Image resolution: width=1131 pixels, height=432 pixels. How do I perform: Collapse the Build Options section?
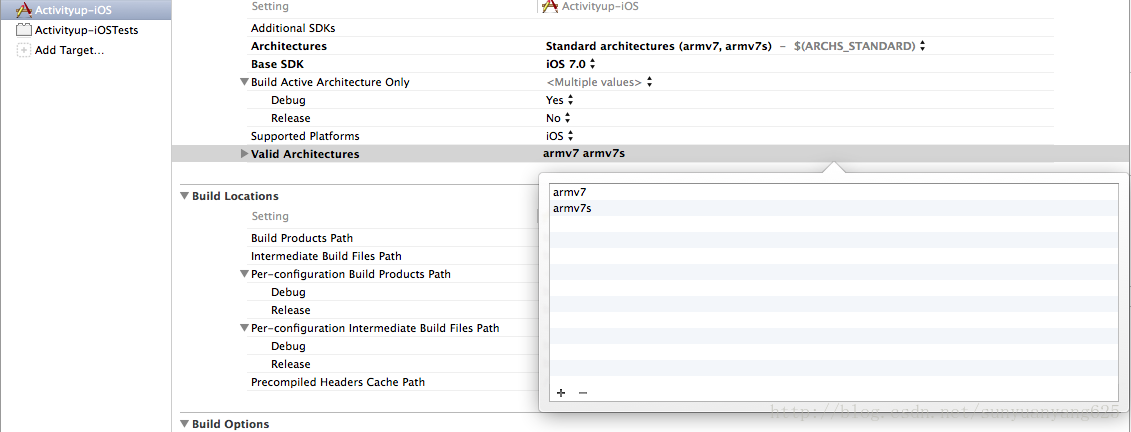tap(185, 424)
